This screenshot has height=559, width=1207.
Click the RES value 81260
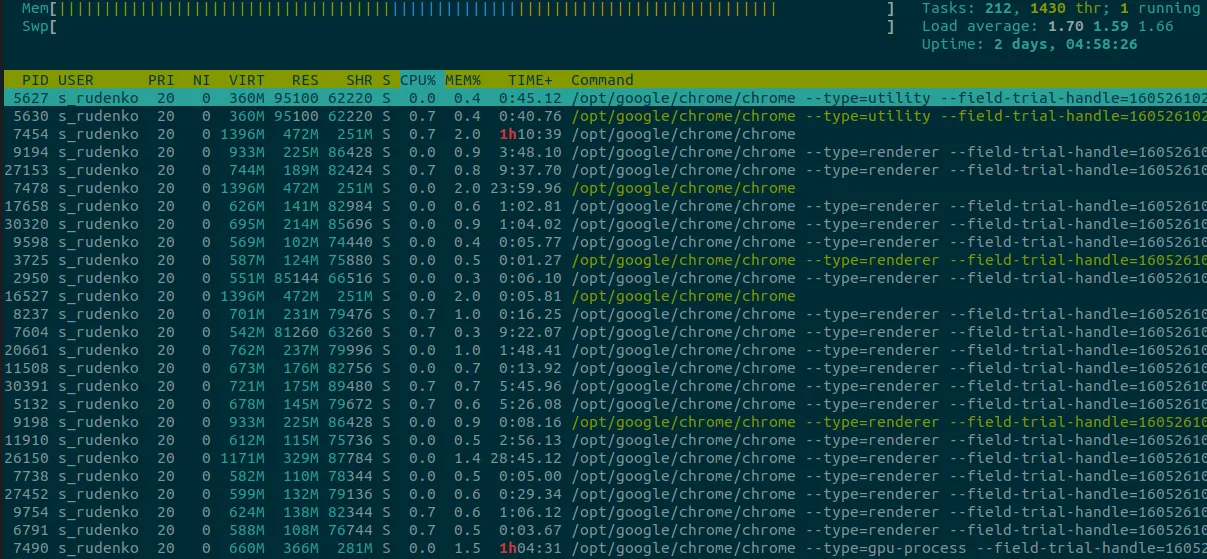[x=296, y=332]
